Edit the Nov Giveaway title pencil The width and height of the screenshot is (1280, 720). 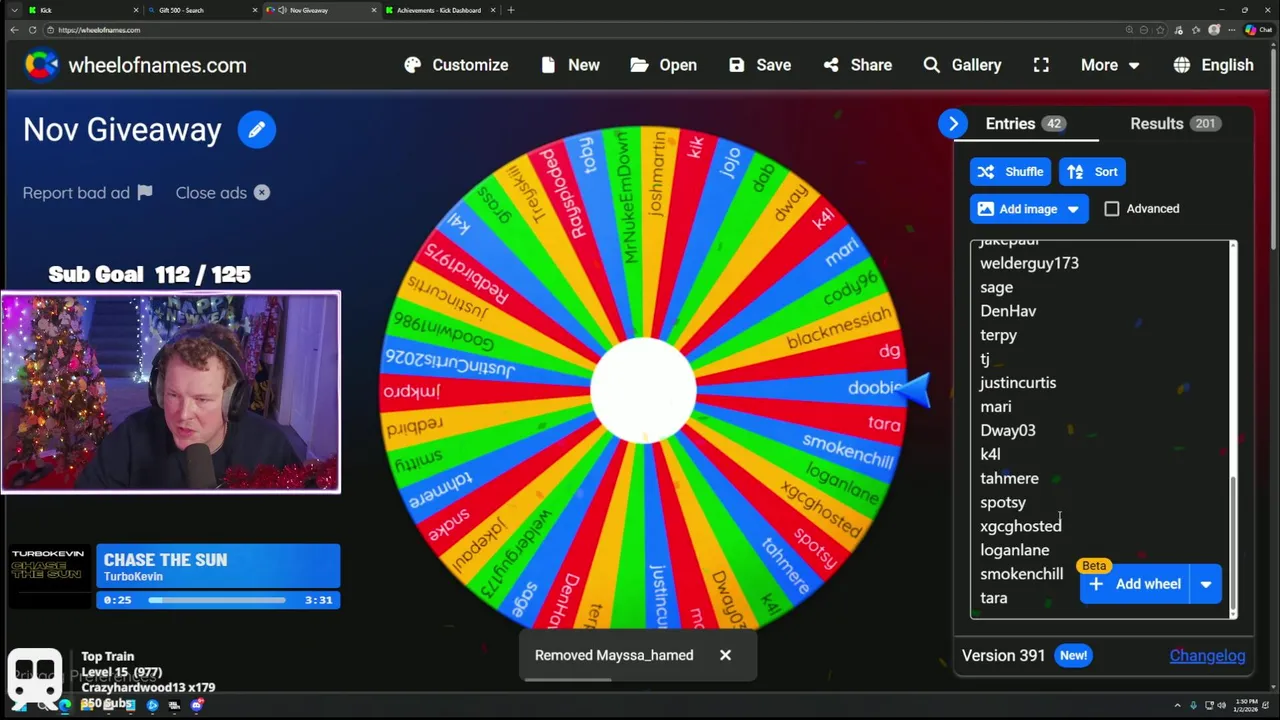click(257, 130)
